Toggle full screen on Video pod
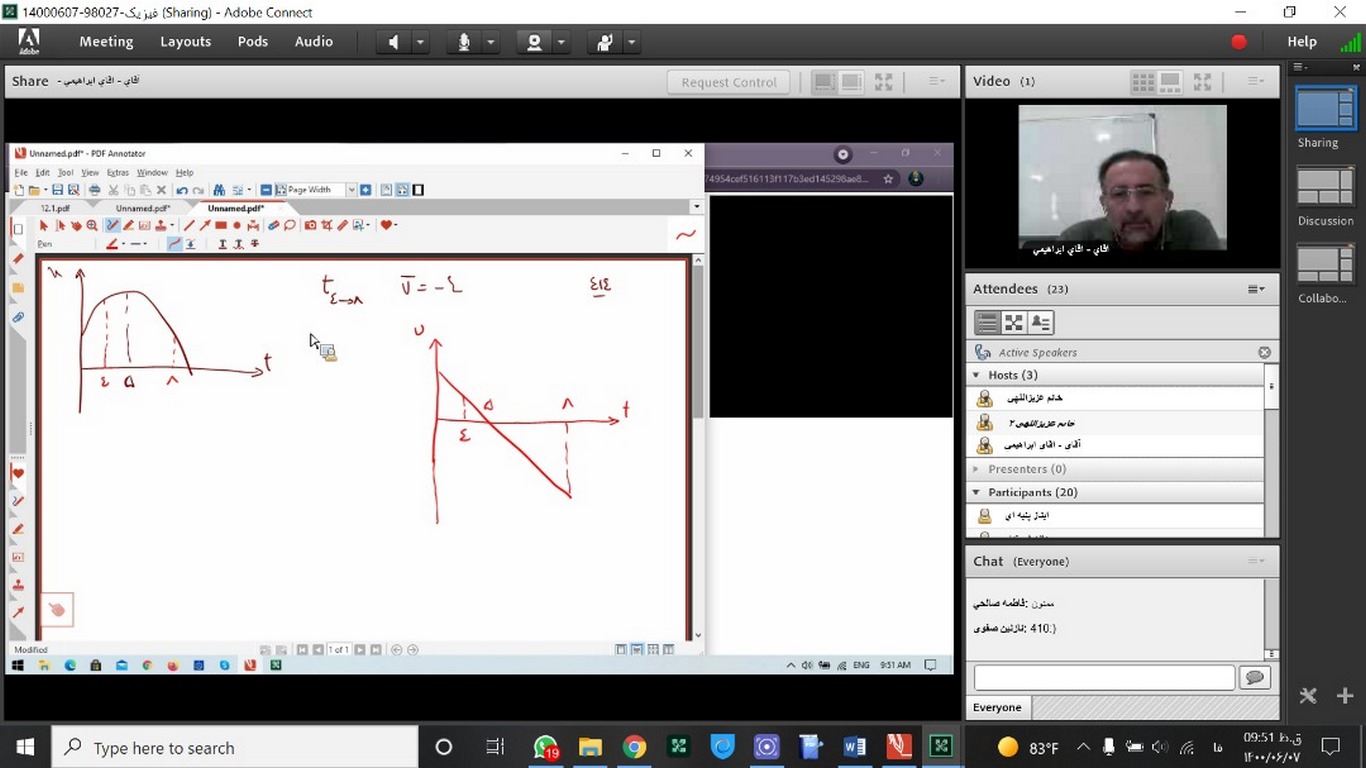Viewport: 1366px width, 768px height. 1203,82
